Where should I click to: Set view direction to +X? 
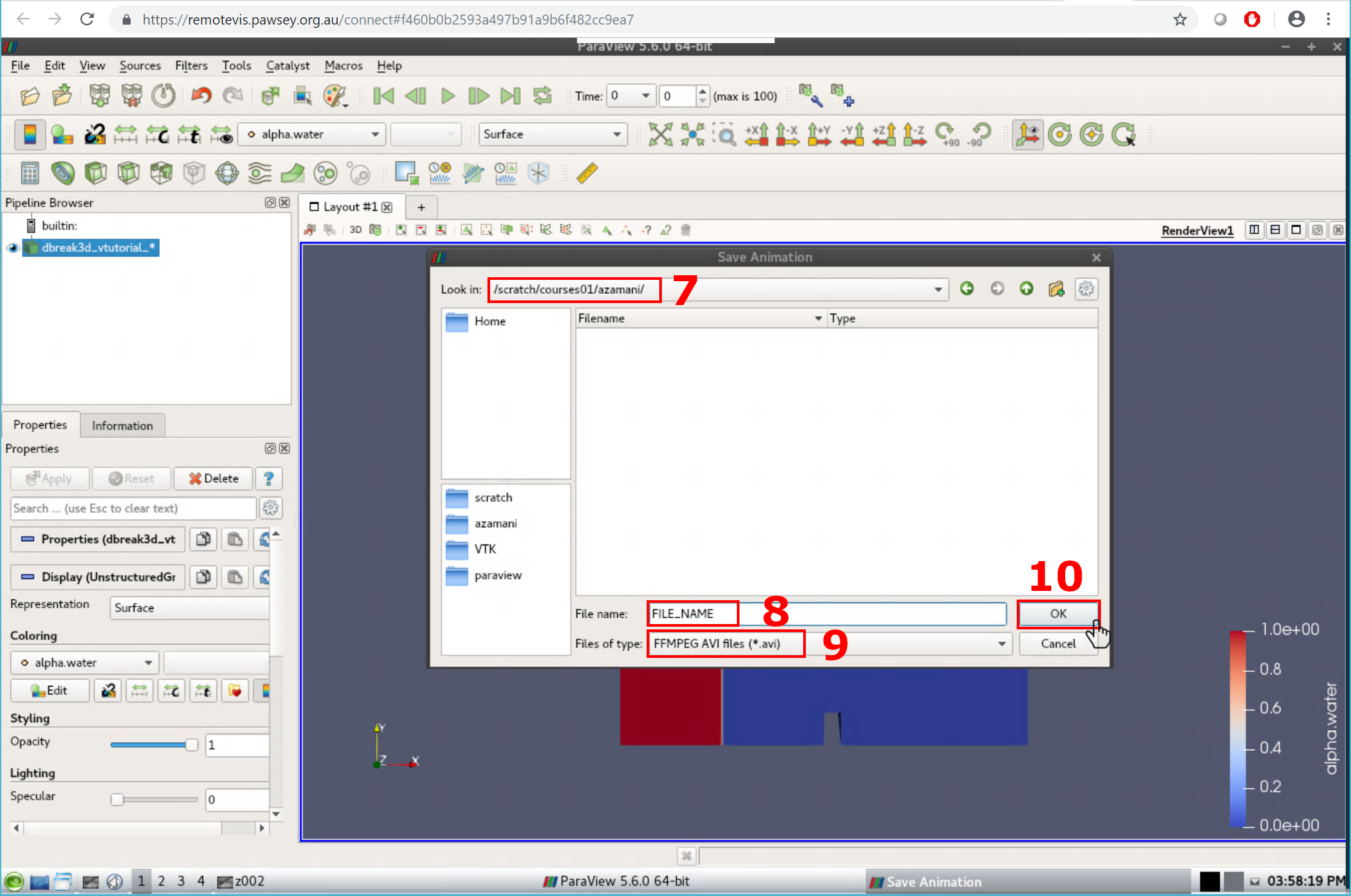coord(757,135)
